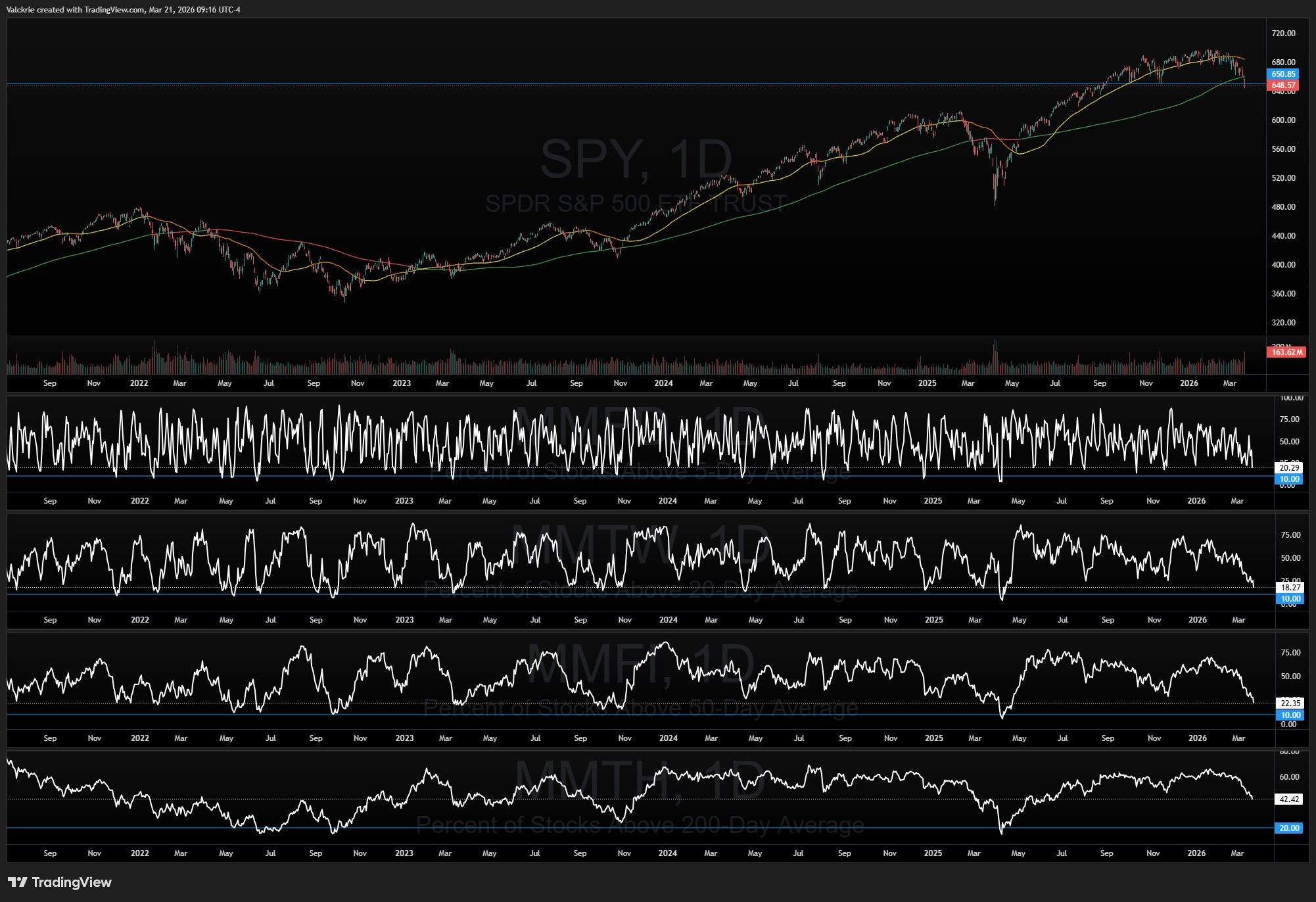The width and height of the screenshot is (1316, 902).
Task: Click the white 42.42 MMTH value label
Action: (x=1288, y=799)
